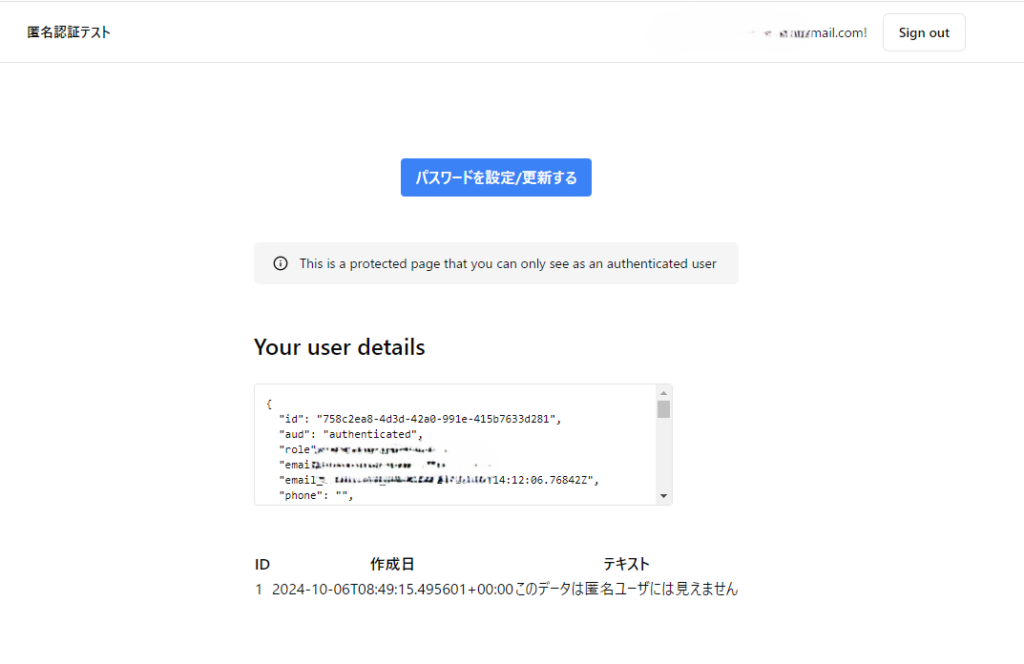Image resolution: width=1024 pixels, height=664 pixels.
Task: Click the 2024-10-06 timestamp cell
Action: (392, 589)
